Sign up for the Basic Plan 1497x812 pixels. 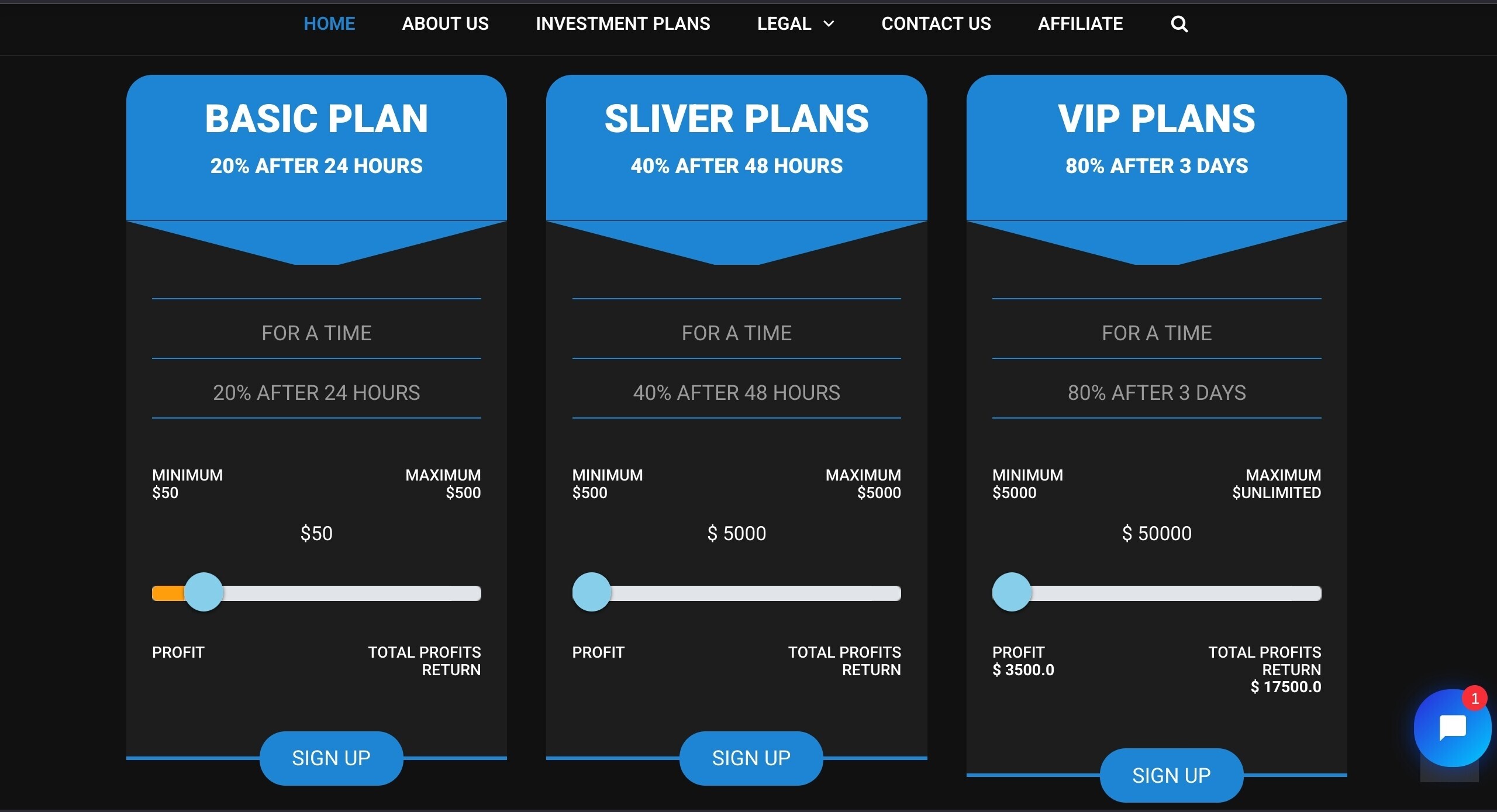coord(331,758)
